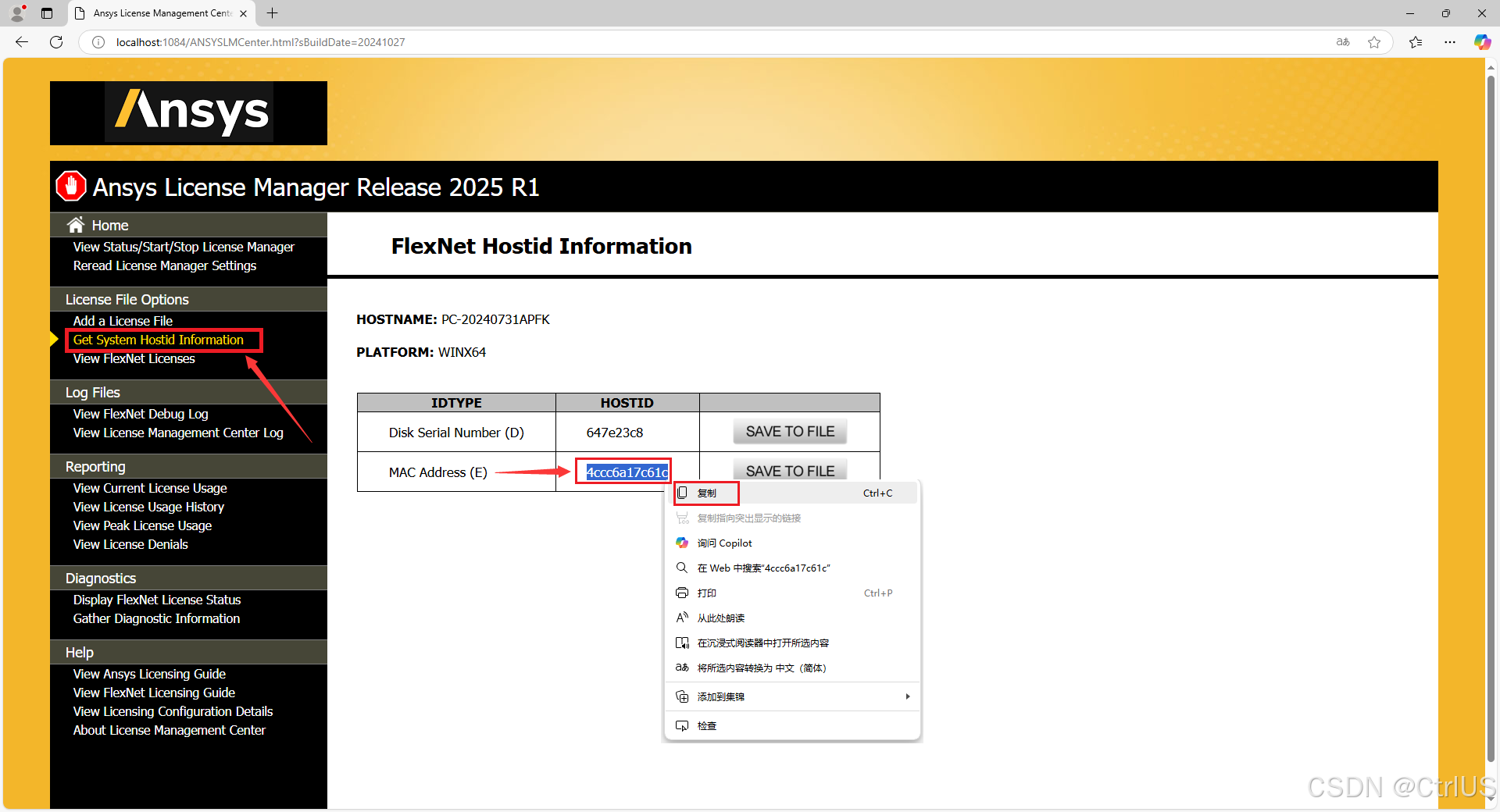Click the red stop-hand status icon
Screen dimensions: 1500x812
[71, 187]
